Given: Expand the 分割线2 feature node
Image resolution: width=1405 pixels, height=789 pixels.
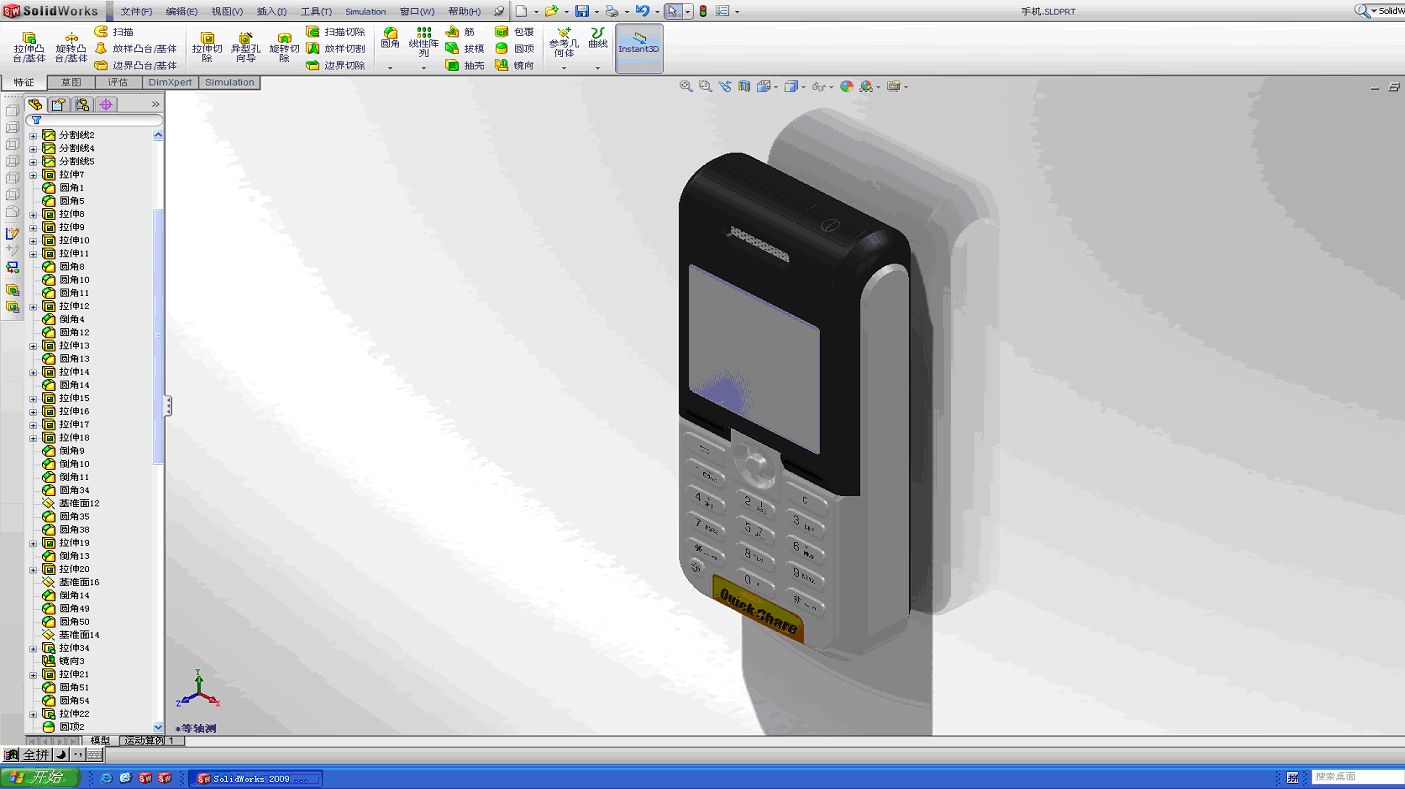Looking at the screenshot, I should pyautogui.click(x=33, y=135).
